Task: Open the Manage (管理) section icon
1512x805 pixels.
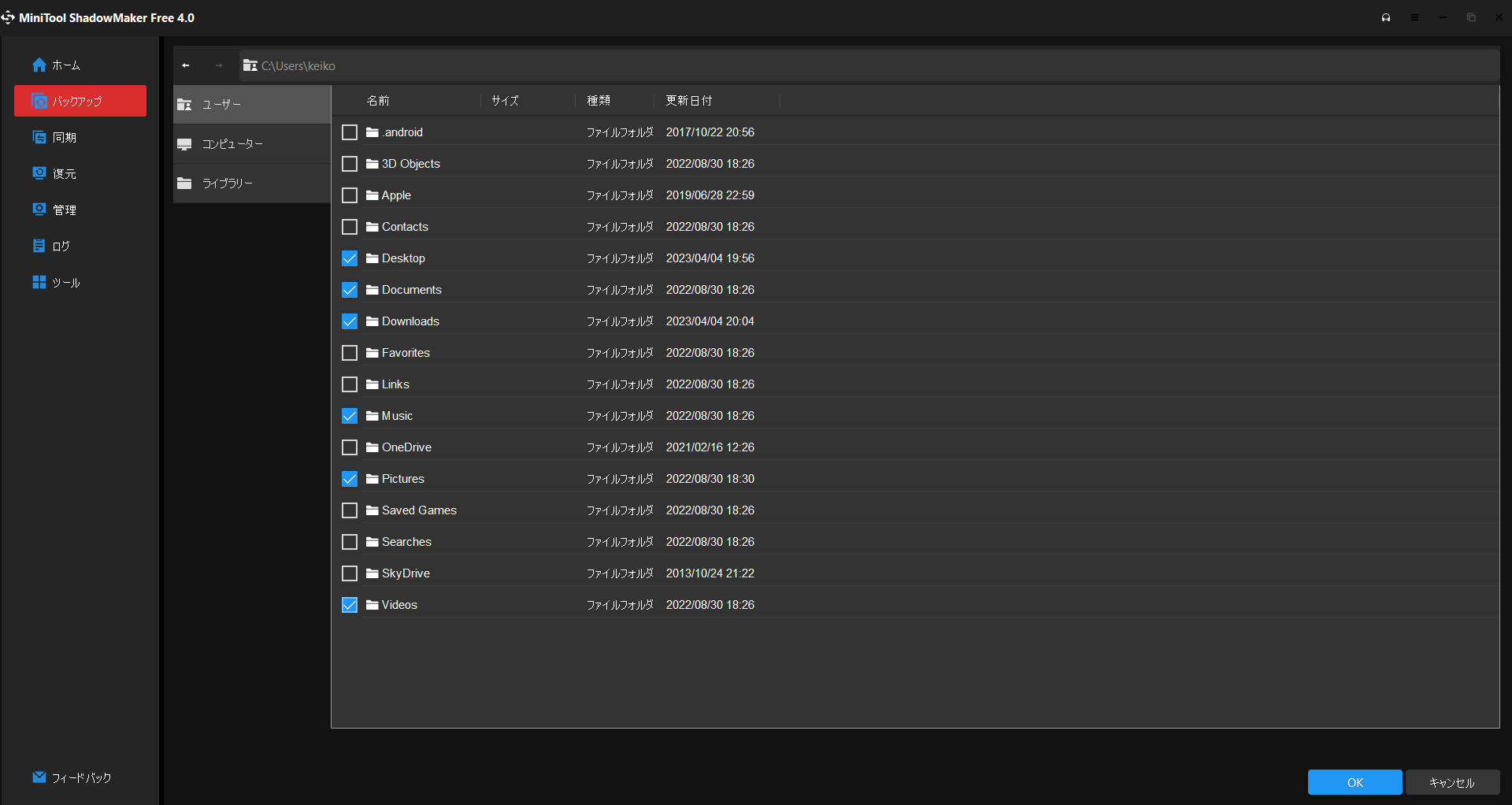Action: click(x=39, y=210)
